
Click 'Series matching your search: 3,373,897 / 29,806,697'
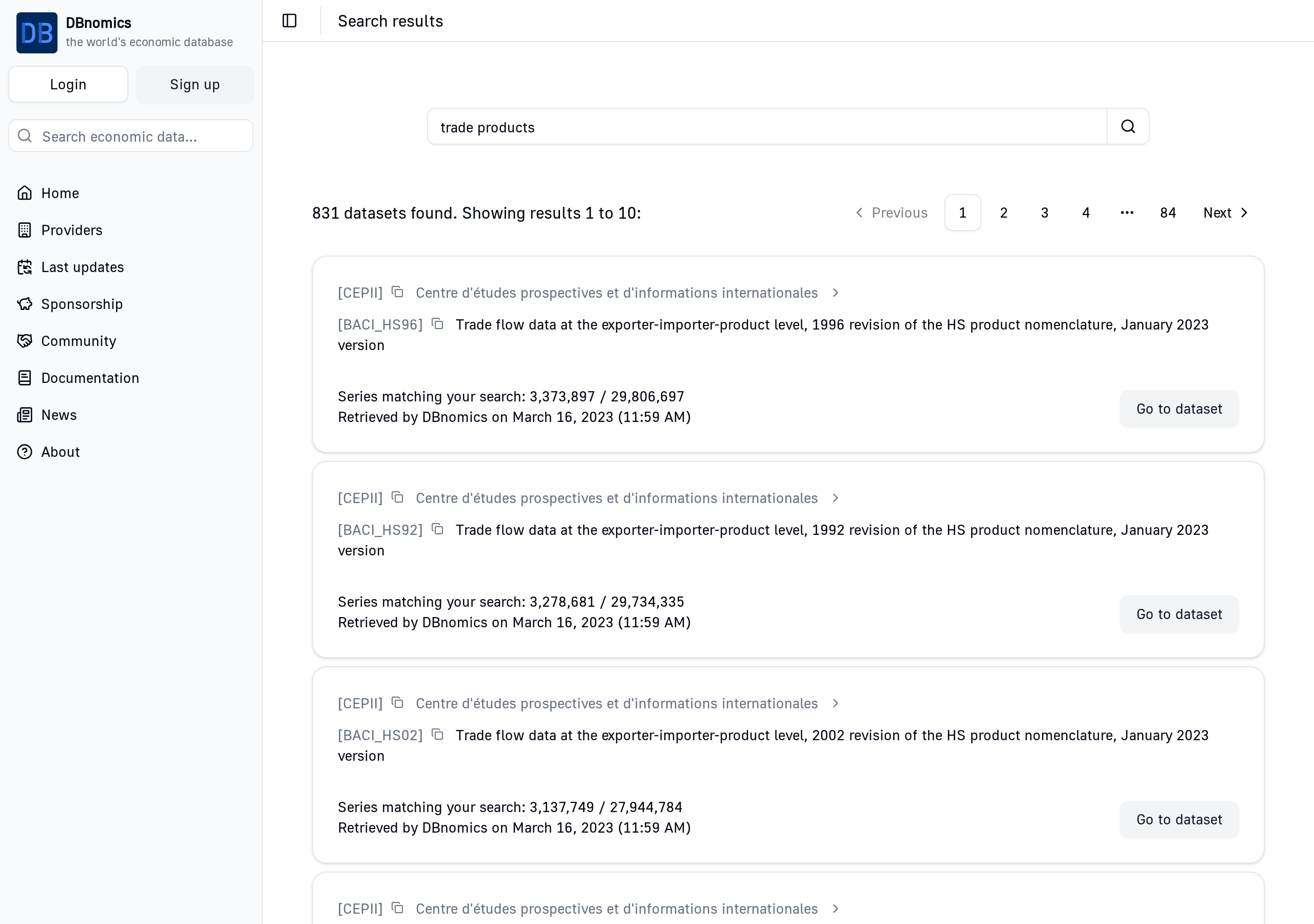(x=511, y=396)
